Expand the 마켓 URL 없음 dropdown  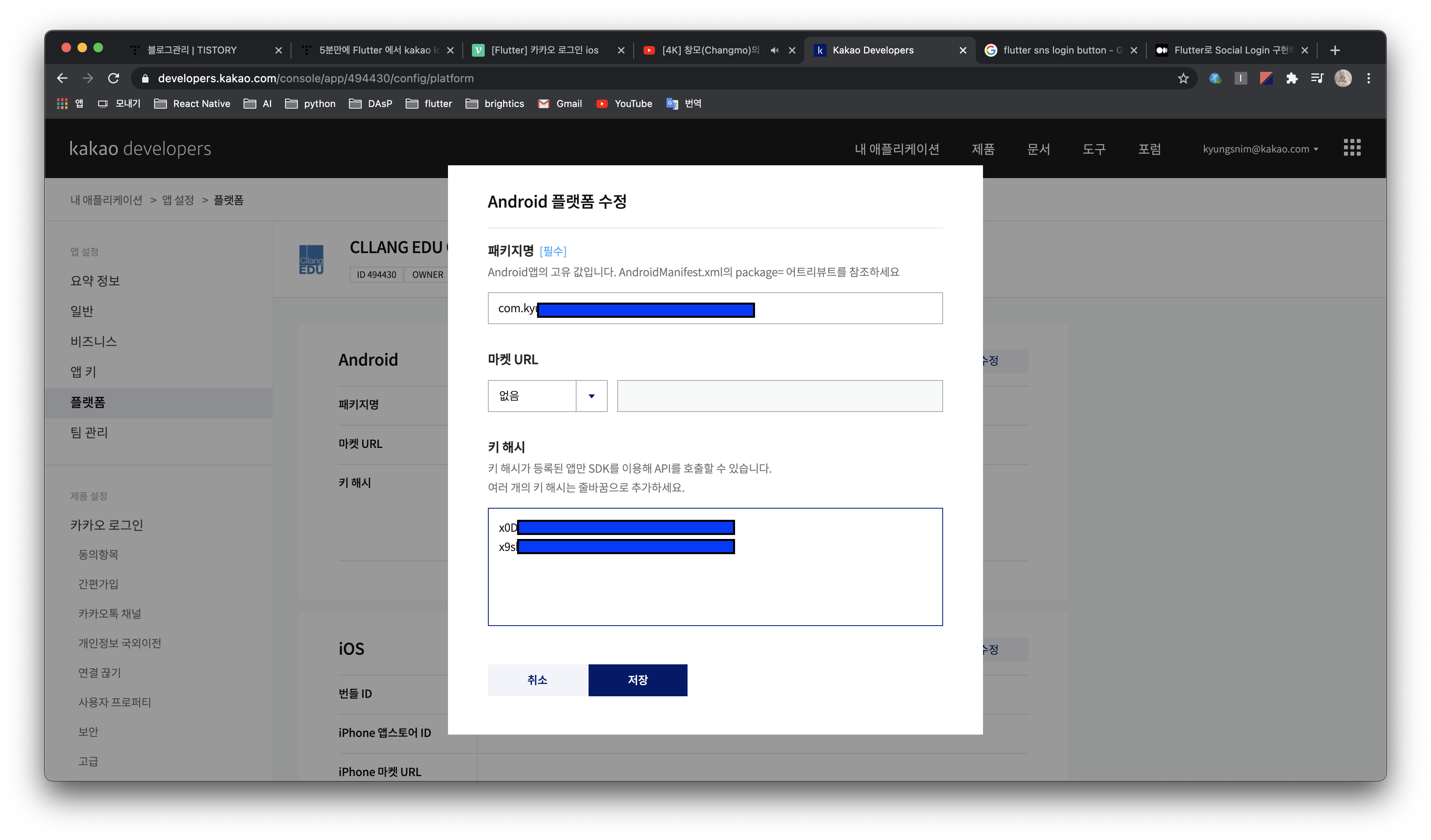(591, 396)
